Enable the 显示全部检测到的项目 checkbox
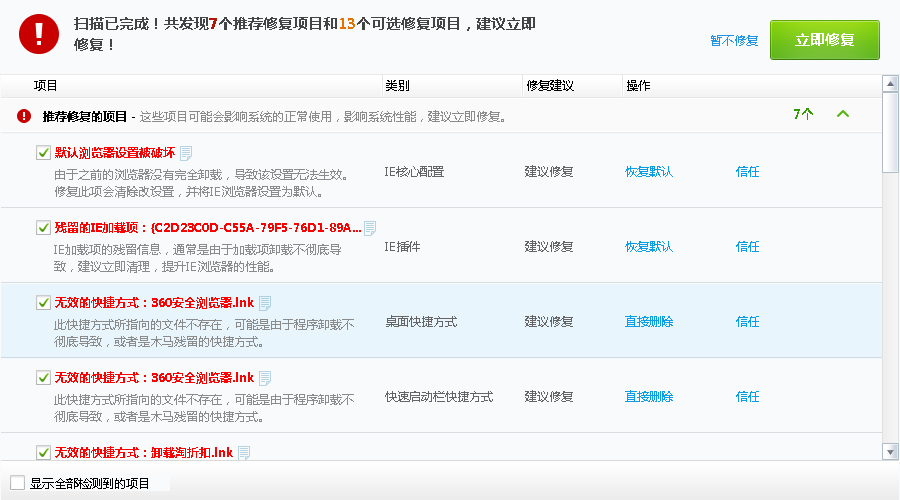Image resolution: width=900 pixels, height=500 pixels. click(x=17, y=483)
